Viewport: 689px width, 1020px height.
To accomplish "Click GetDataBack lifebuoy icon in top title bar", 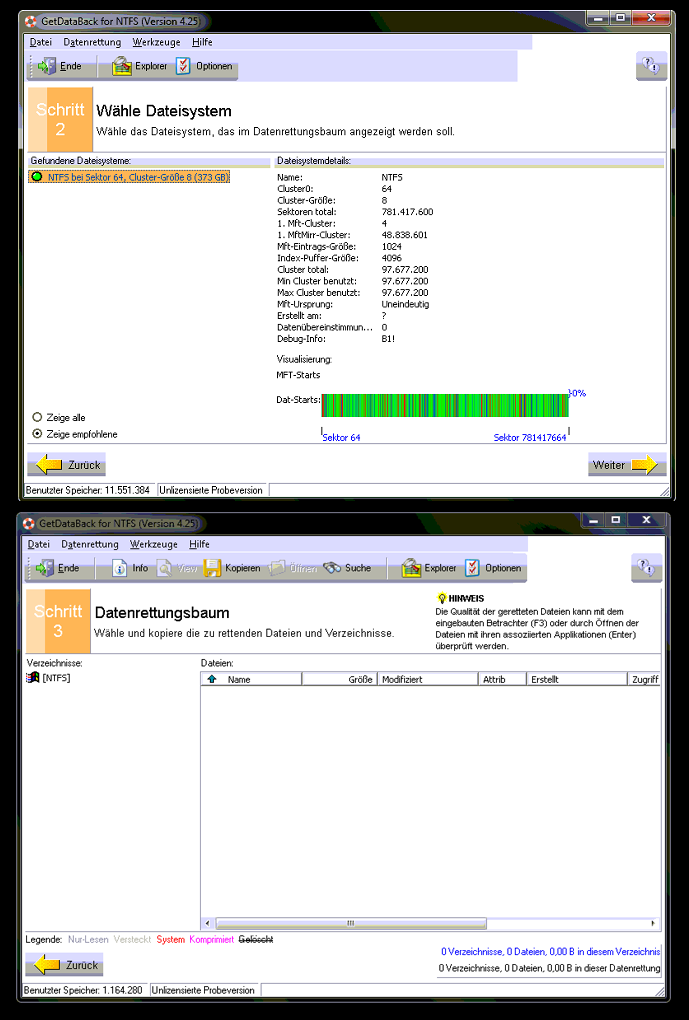I will (x=31, y=21).
